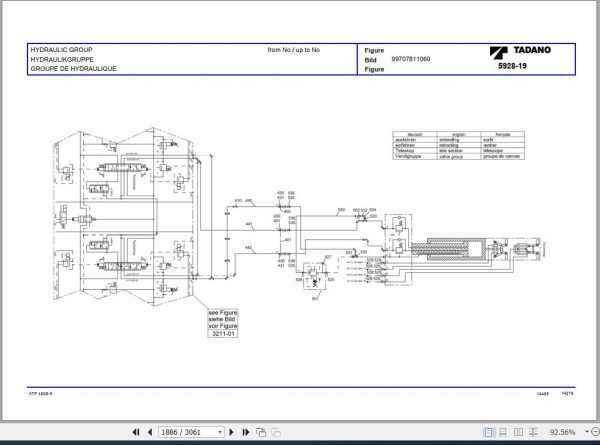Viewport: 600px width, 445px height.
Task: Click the Tadano logo in header
Action: tap(520, 52)
